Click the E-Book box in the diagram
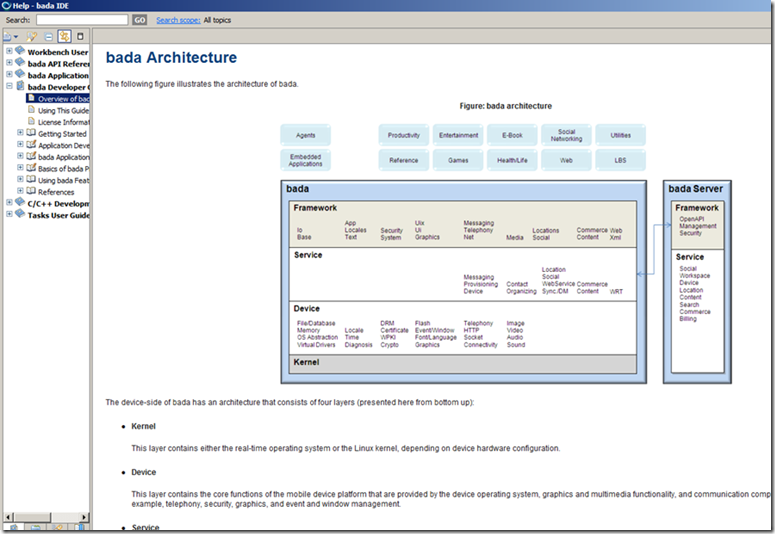Screen dimensions: 775x534 click(x=512, y=135)
